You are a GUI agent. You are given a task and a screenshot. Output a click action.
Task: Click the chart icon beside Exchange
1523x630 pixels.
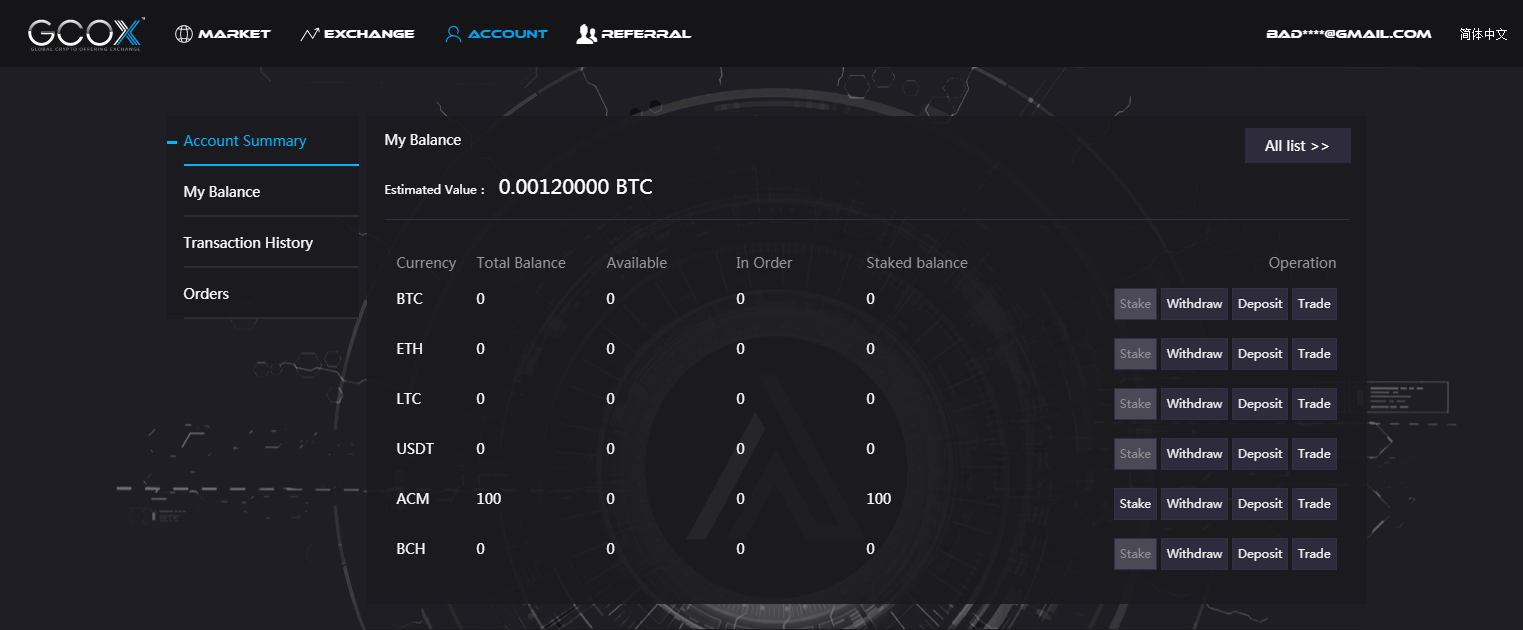309,34
